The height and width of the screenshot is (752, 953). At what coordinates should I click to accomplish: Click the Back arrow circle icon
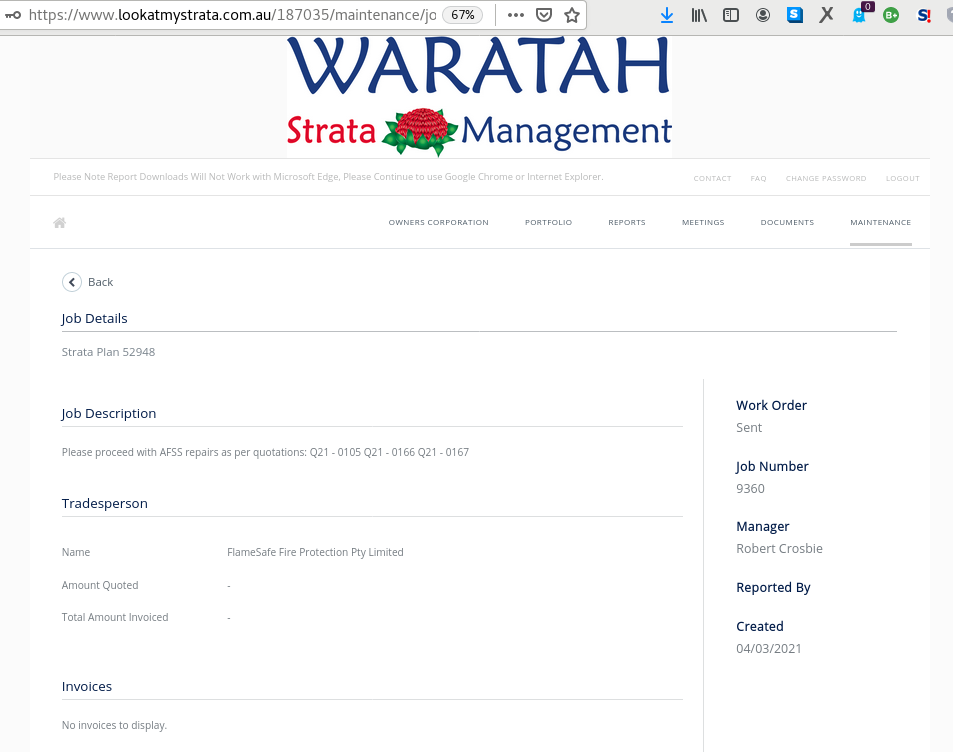(72, 282)
